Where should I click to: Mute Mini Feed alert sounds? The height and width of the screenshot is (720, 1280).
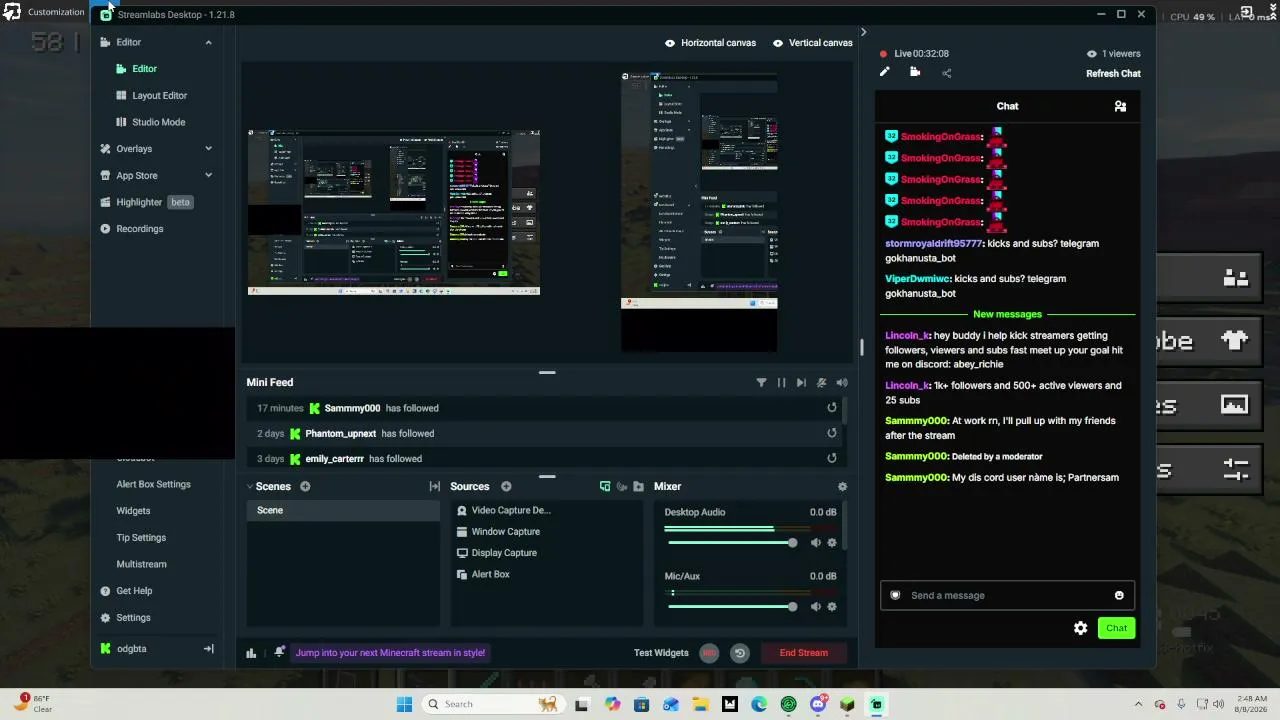point(842,383)
